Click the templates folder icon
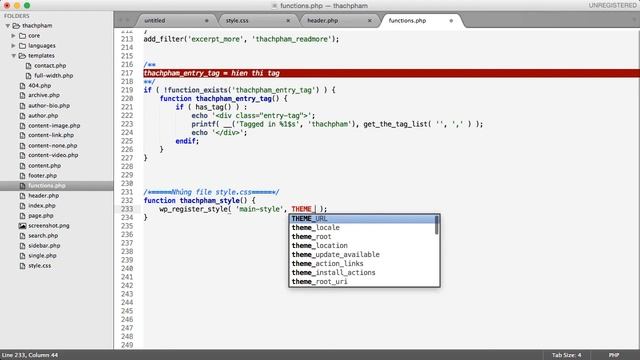The image size is (640, 360). pos(22,56)
